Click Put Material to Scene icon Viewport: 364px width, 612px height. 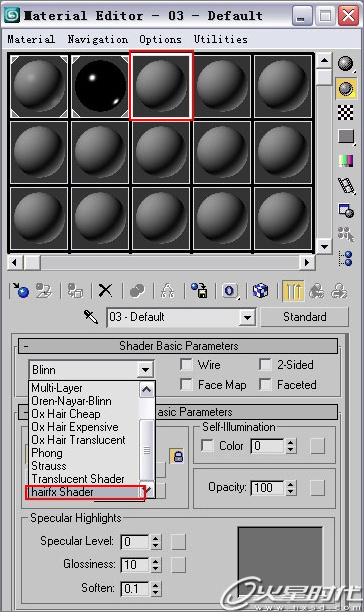coord(44,290)
